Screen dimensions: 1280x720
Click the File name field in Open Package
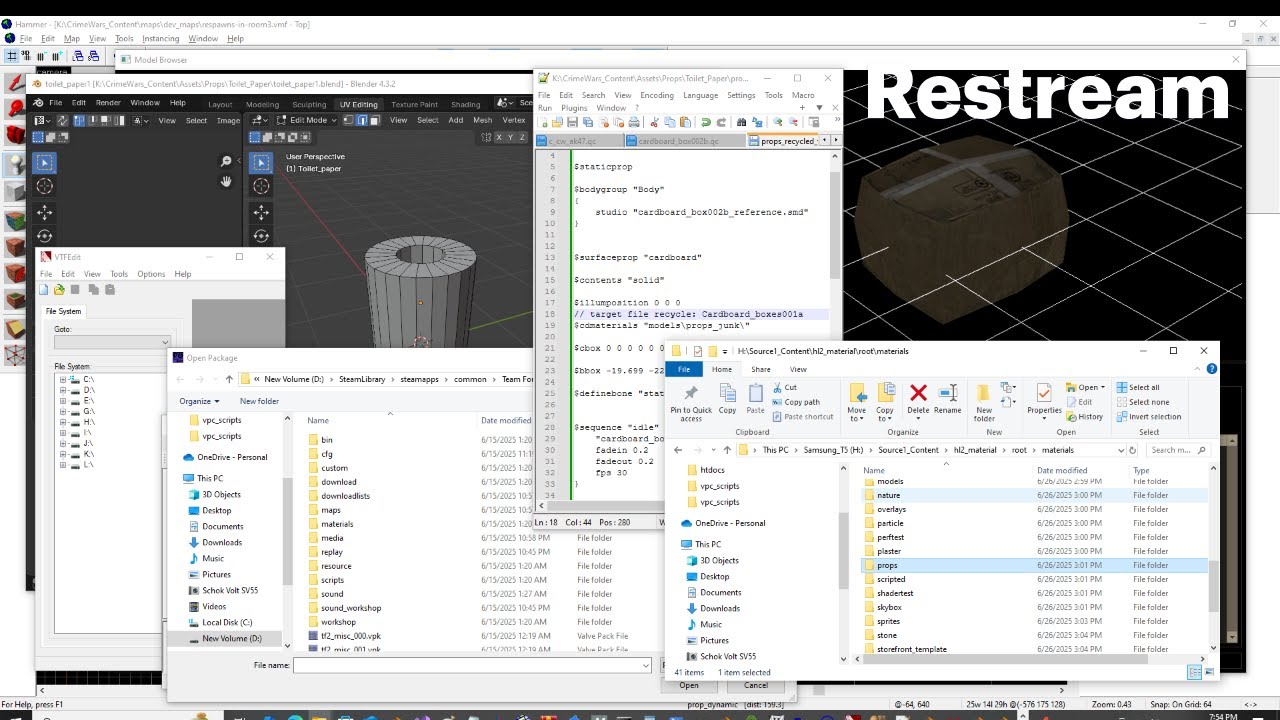point(472,665)
